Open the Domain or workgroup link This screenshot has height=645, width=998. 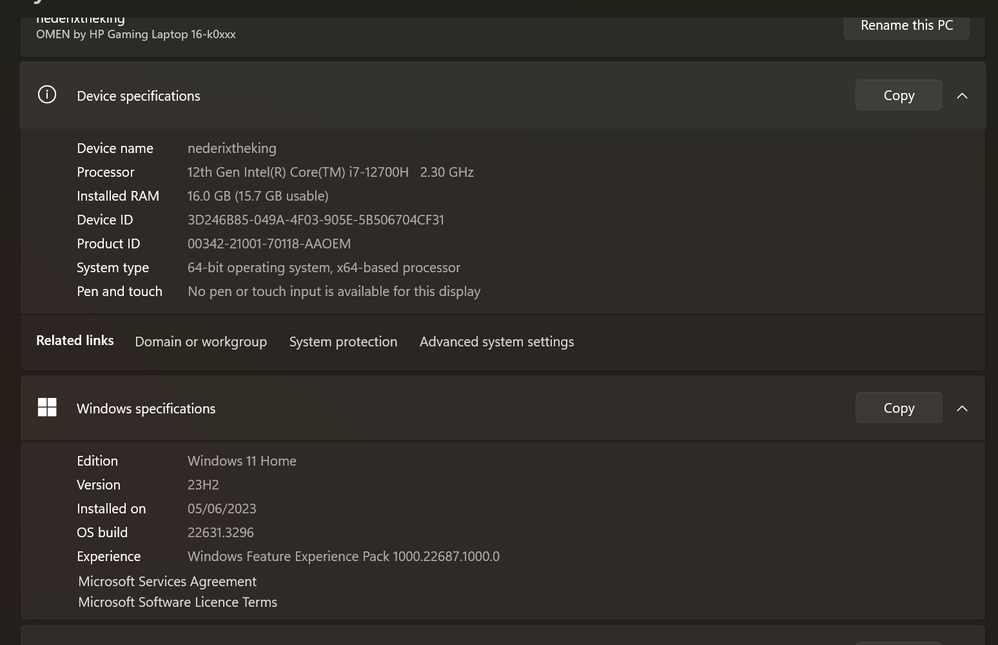tap(201, 342)
